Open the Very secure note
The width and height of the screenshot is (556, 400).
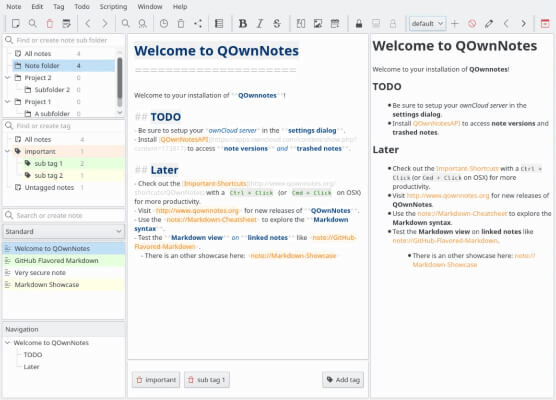64,273
